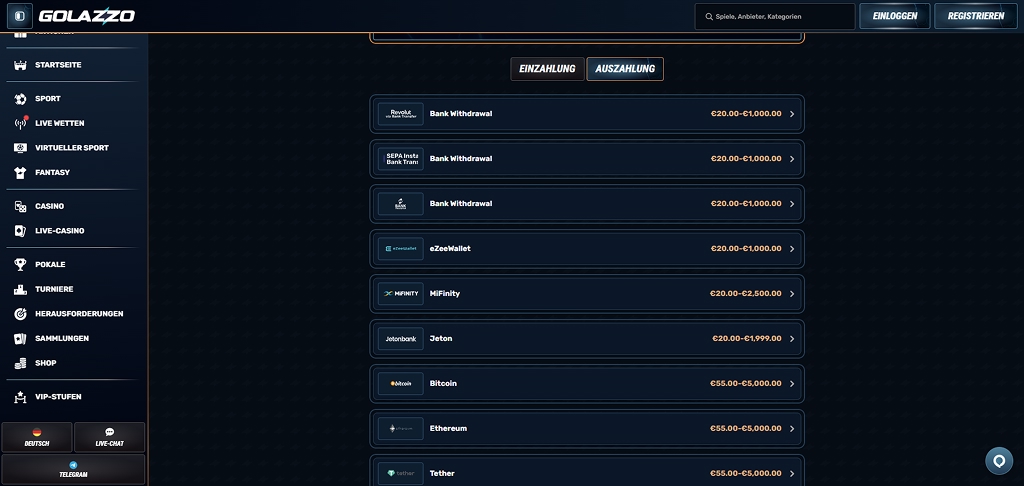Click the eZeeWallet method name
Viewport: 1024px width, 486px height.
tap(450, 249)
